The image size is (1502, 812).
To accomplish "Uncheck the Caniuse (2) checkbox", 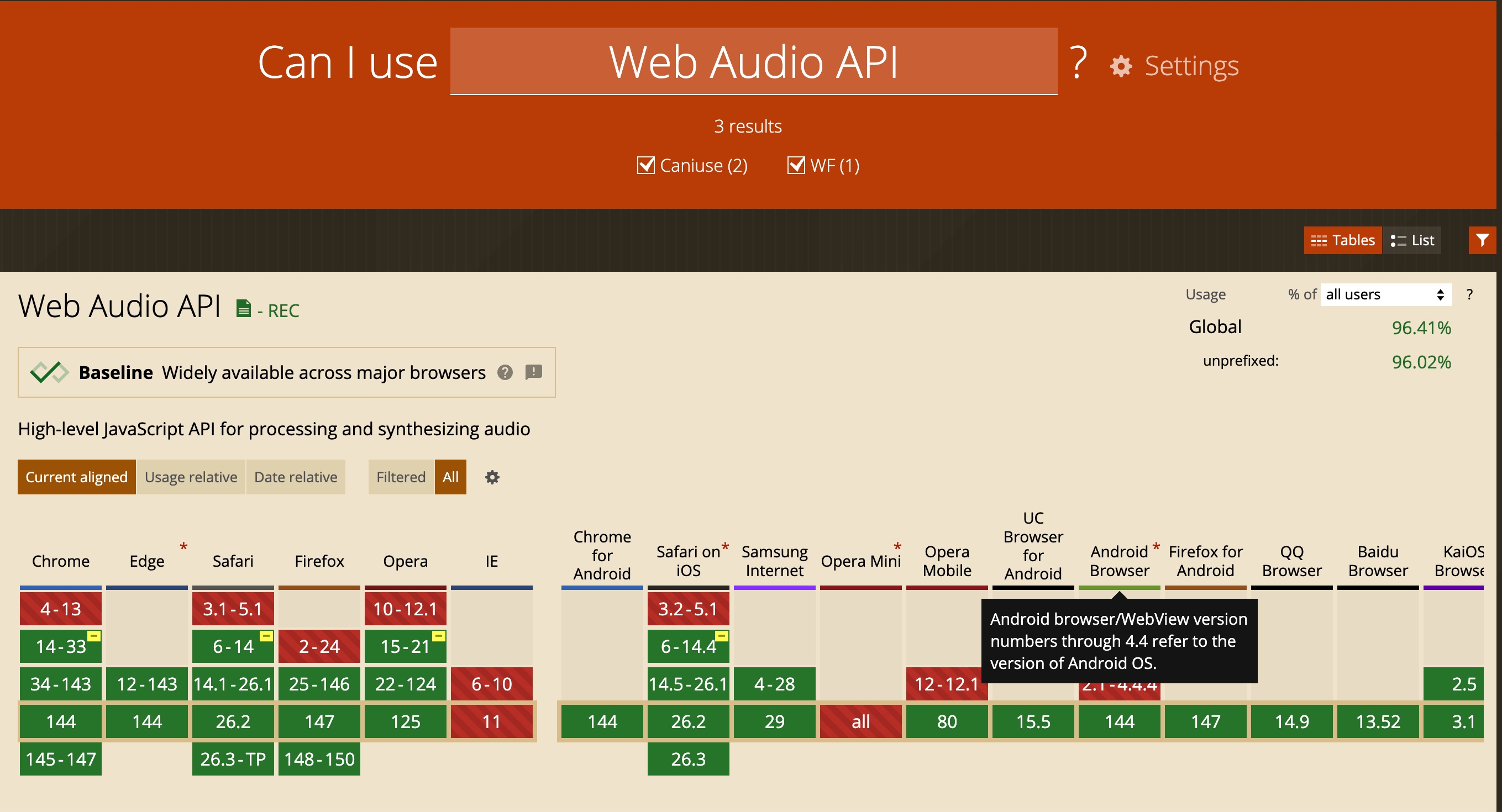I will pos(645,166).
